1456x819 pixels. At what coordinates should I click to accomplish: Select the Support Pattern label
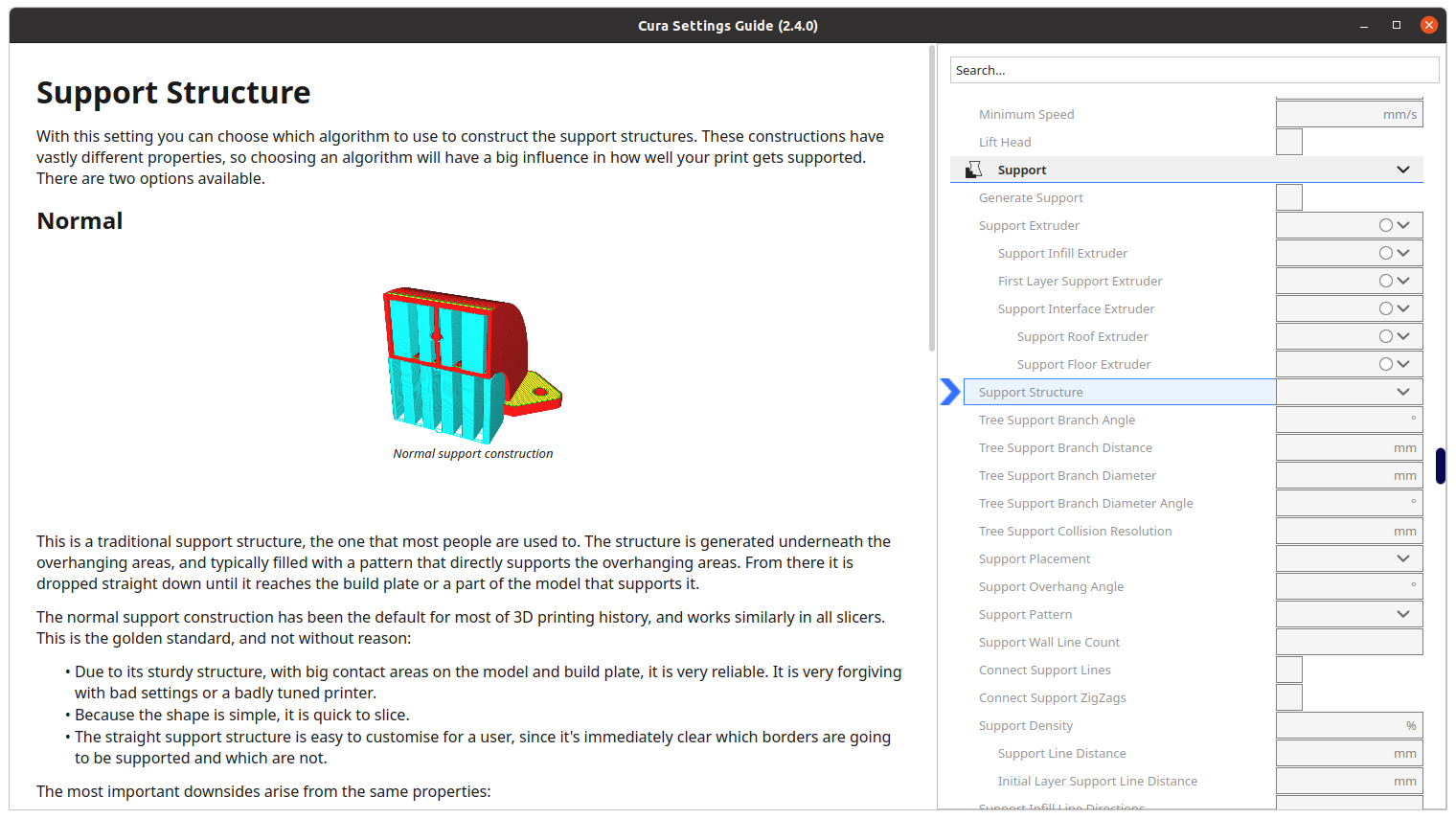coord(1025,614)
